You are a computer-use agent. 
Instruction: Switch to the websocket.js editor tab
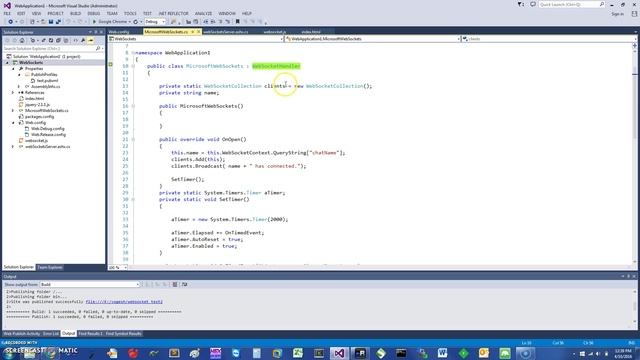tap(274, 32)
